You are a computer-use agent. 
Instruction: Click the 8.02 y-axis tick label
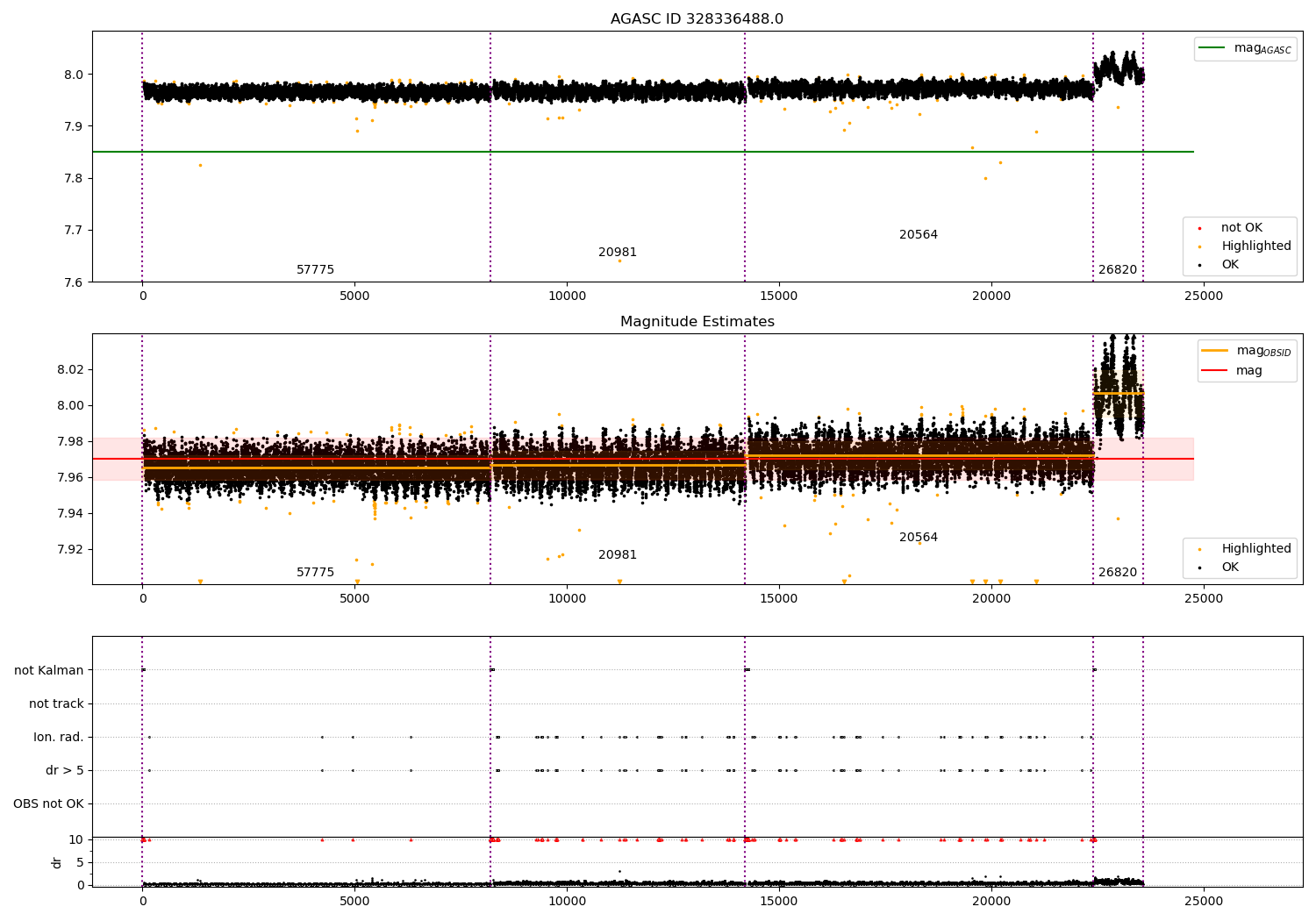click(72, 369)
